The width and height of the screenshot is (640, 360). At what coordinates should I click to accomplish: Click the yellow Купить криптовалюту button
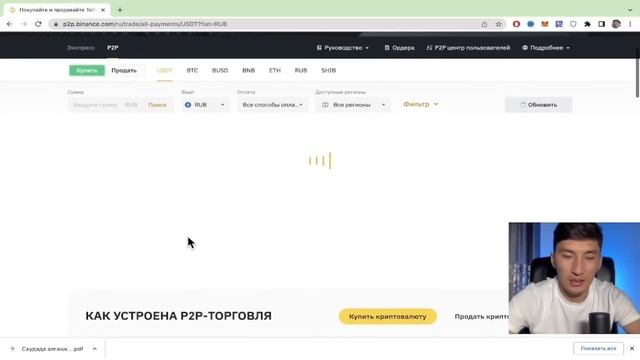point(388,316)
